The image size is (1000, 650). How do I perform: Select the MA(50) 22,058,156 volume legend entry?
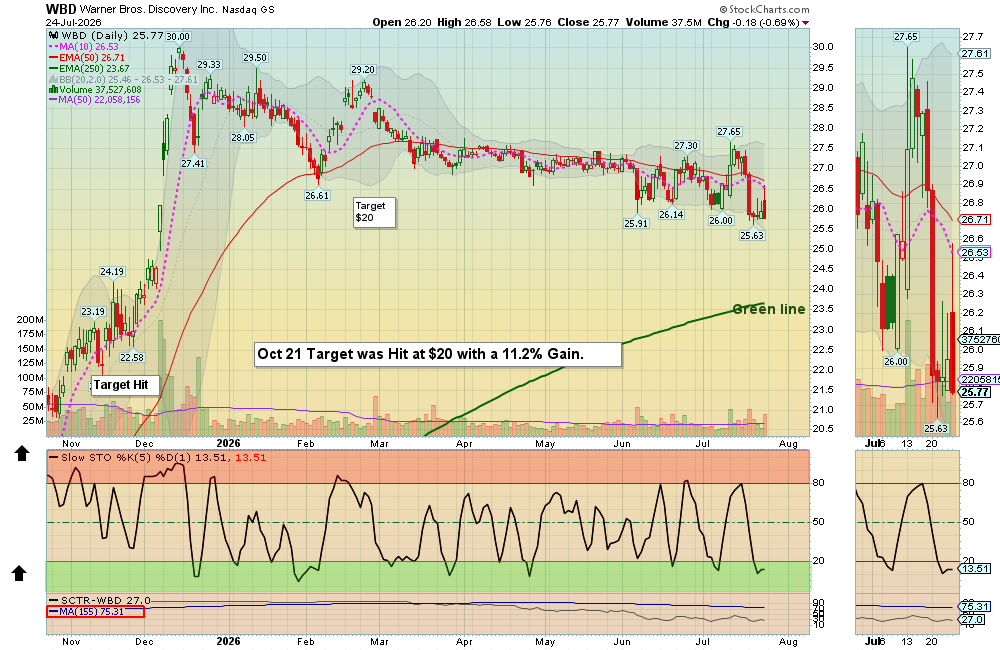click(x=94, y=100)
